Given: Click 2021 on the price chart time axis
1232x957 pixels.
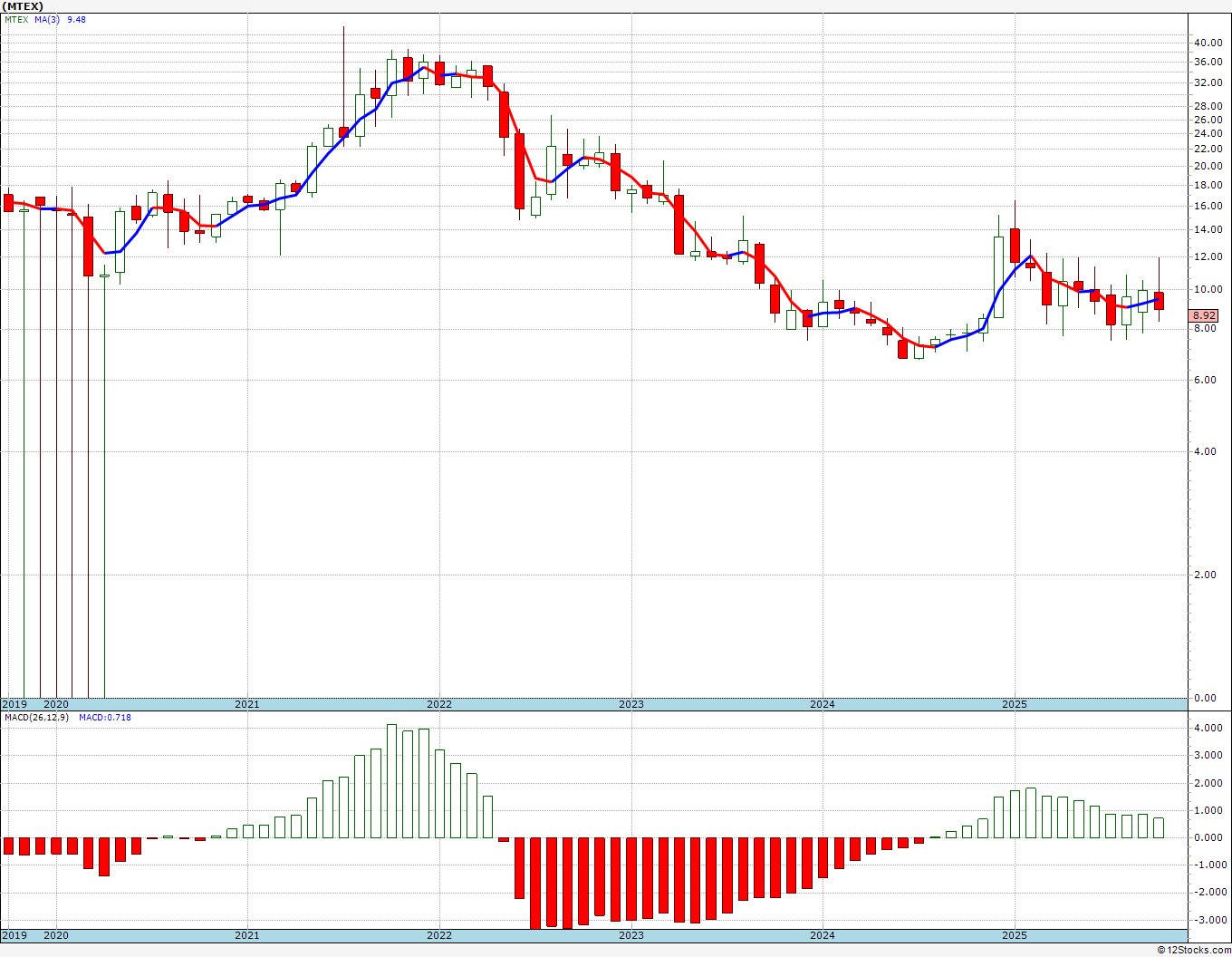Looking at the screenshot, I should tap(247, 704).
